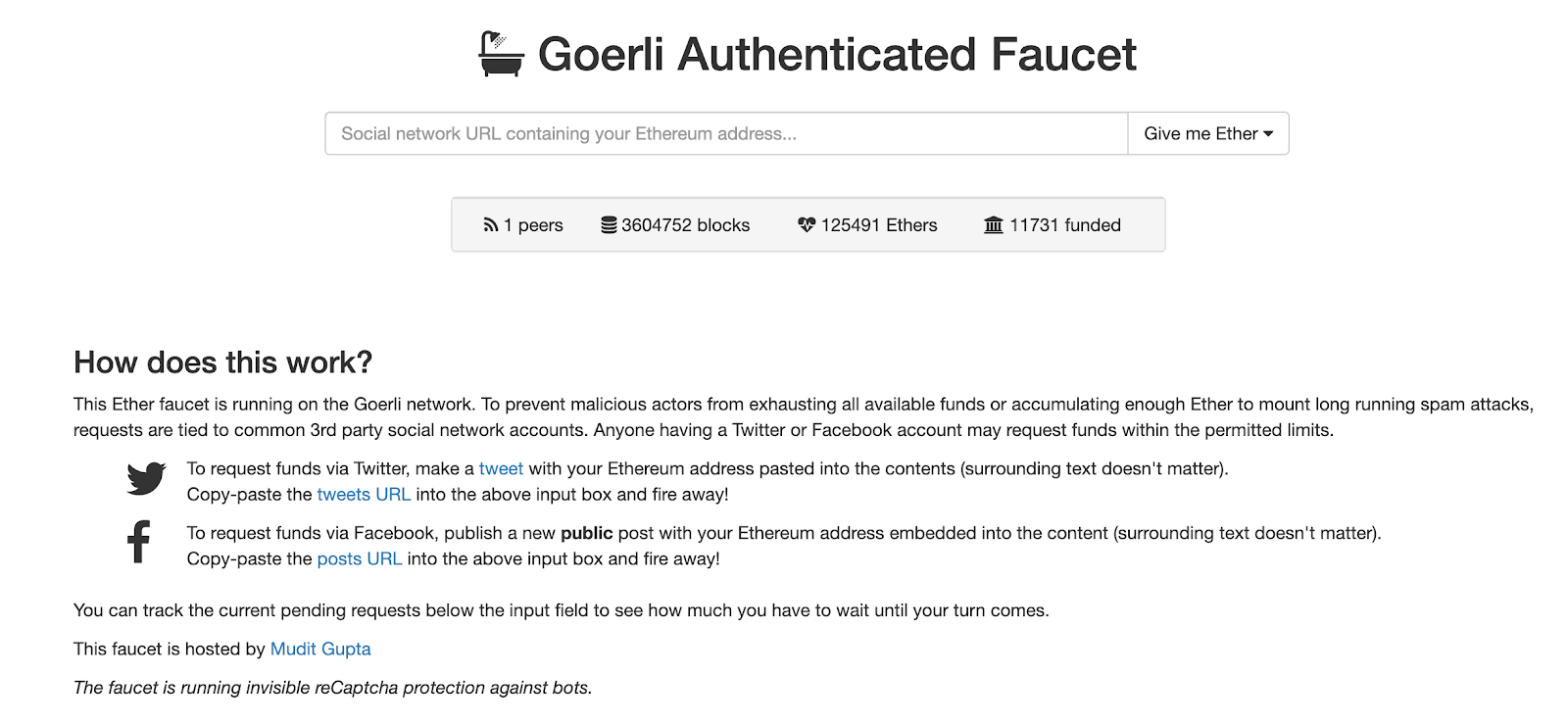Screen dimensions: 1568x724
Task: Click the bathtub faucet logo icon
Action: click(x=501, y=54)
